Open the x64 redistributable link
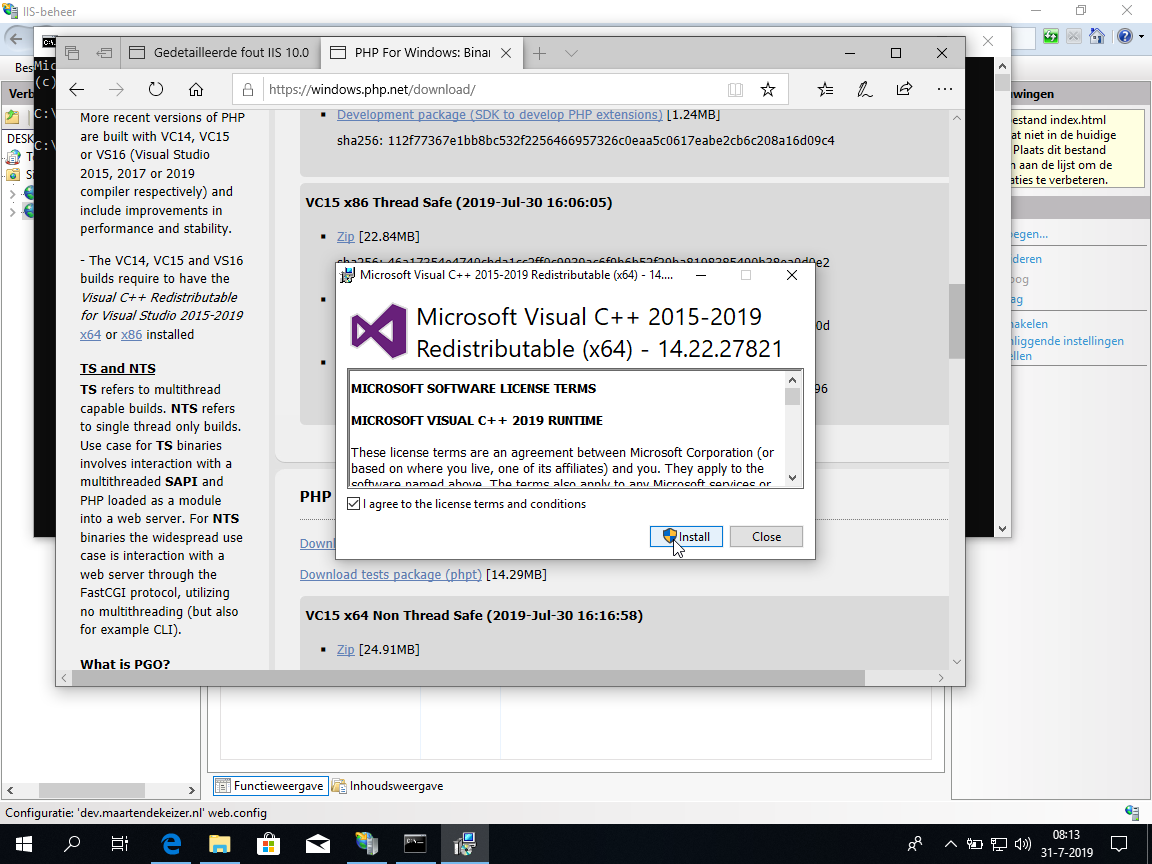Image resolution: width=1152 pixels, height=864 pixels. click(x=90, y=334)
